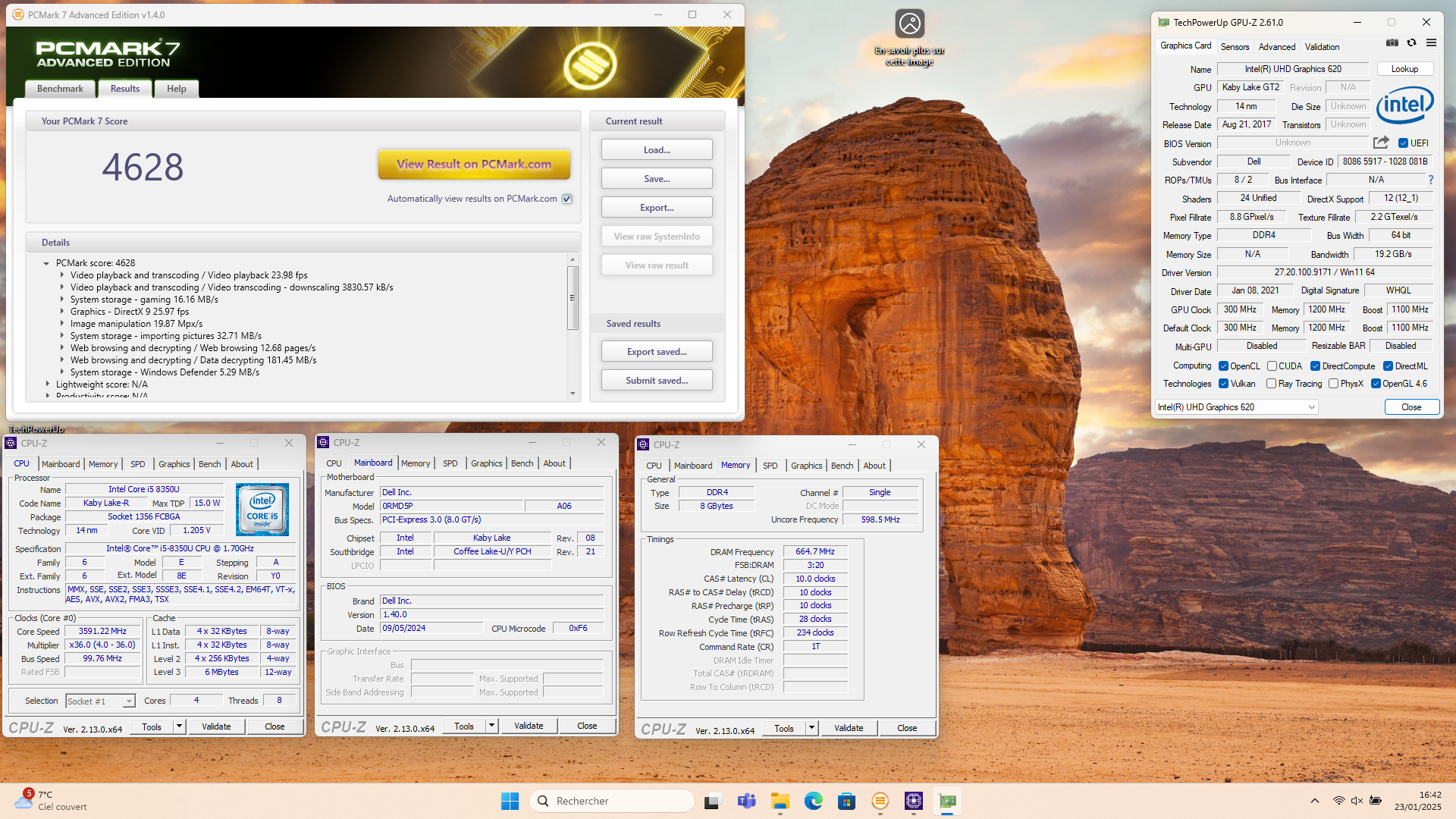The height and width of the screenshot is (819, 1456).
Task: Click desktop image info icon
Action: pyautogui.click(x=909, y=24)
